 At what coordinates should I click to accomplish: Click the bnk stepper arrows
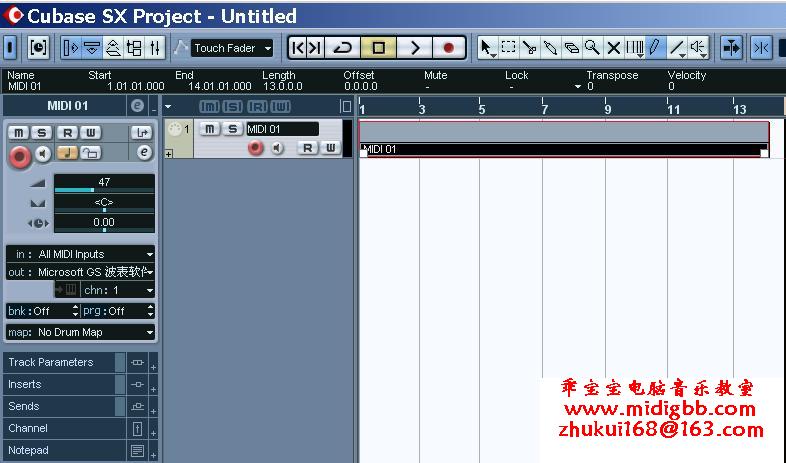pos(75,311)
